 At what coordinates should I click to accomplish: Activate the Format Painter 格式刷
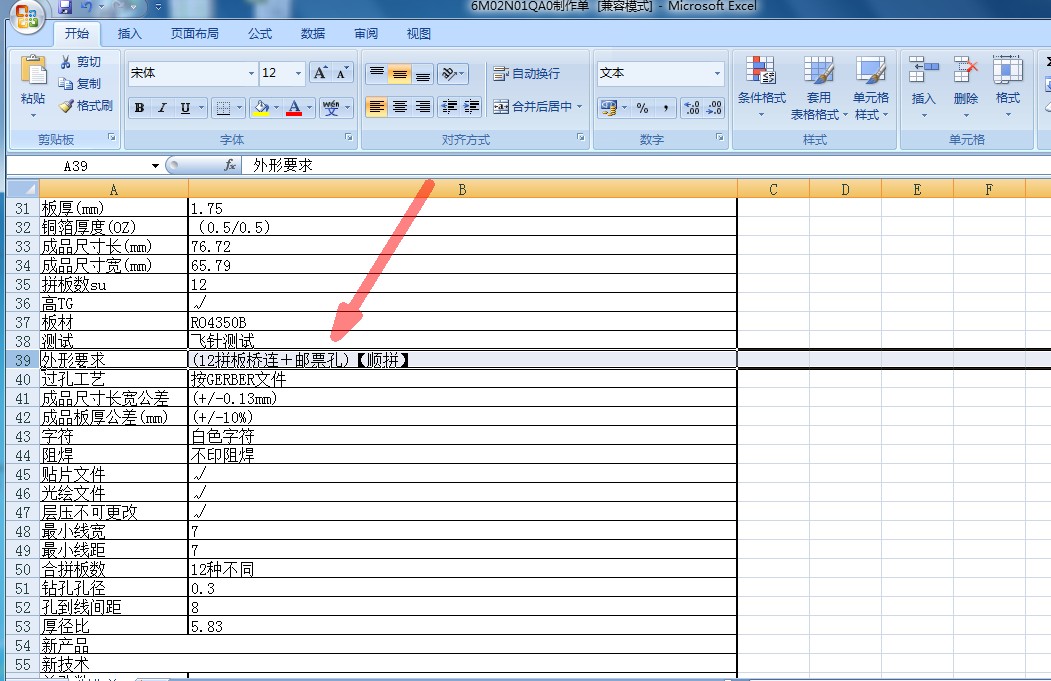point(86,106)
